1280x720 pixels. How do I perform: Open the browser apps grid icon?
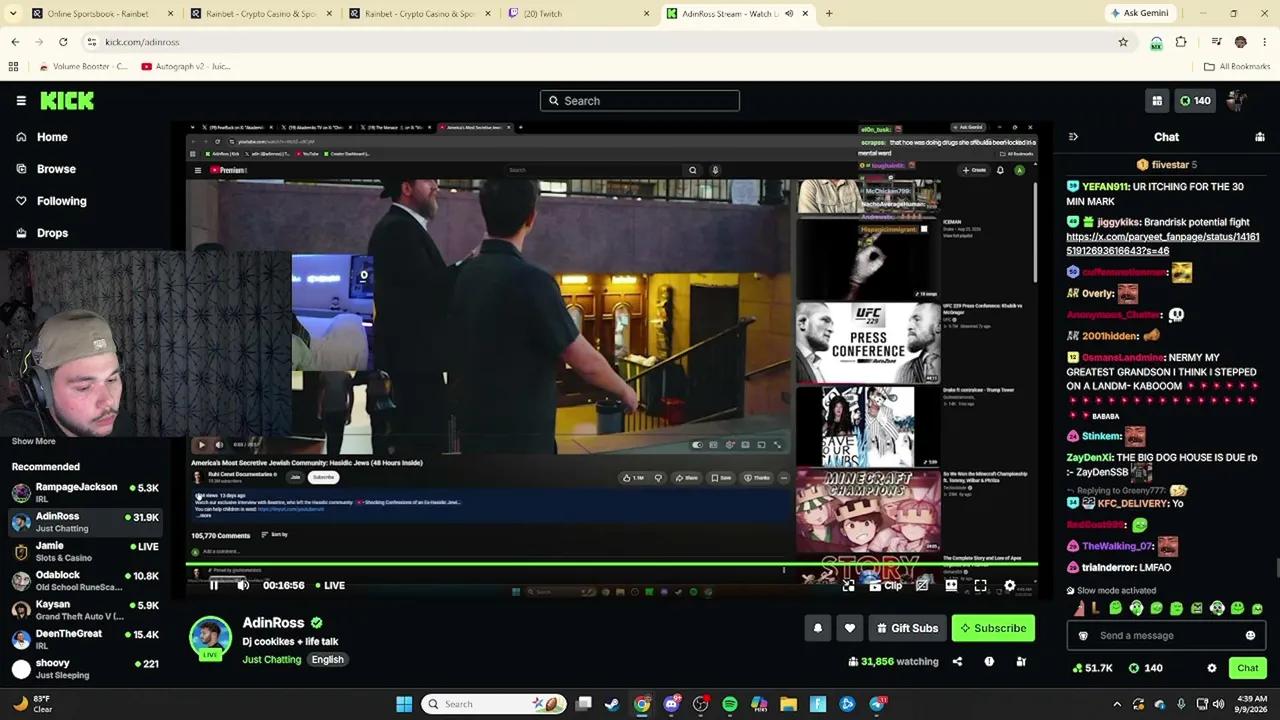tap(13, 66)
